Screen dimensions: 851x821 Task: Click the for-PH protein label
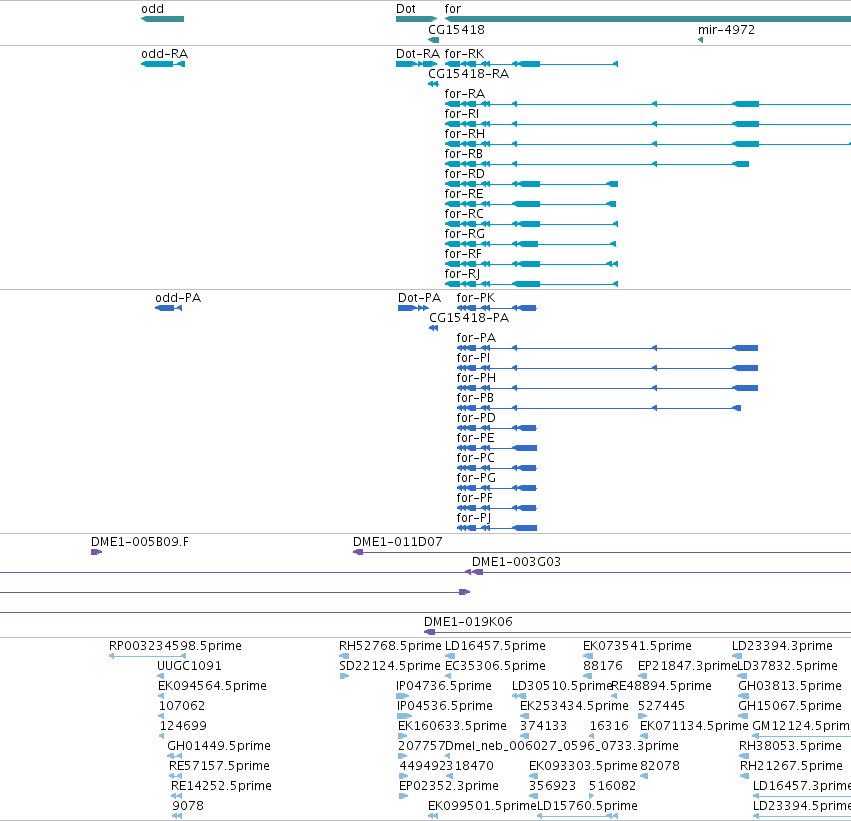click(476, 378)
